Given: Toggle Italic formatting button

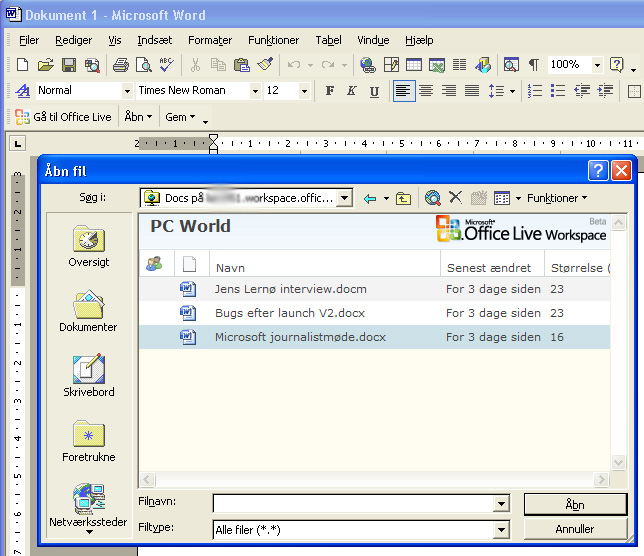Looking at the screenshot, I should point(352,91).
